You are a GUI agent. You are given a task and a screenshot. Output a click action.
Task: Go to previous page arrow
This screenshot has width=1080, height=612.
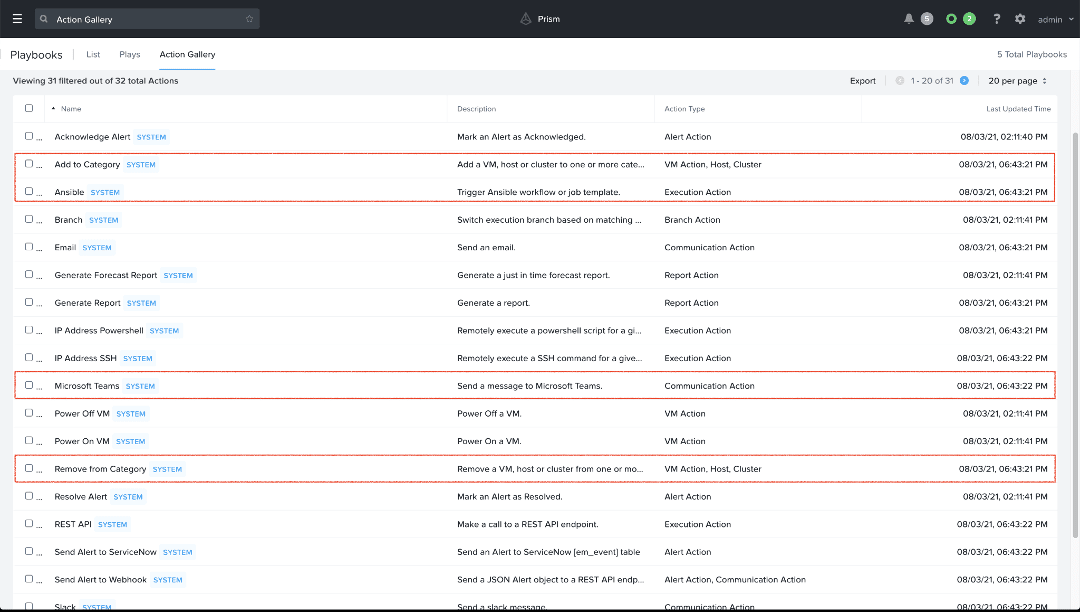tap(900, 81)
